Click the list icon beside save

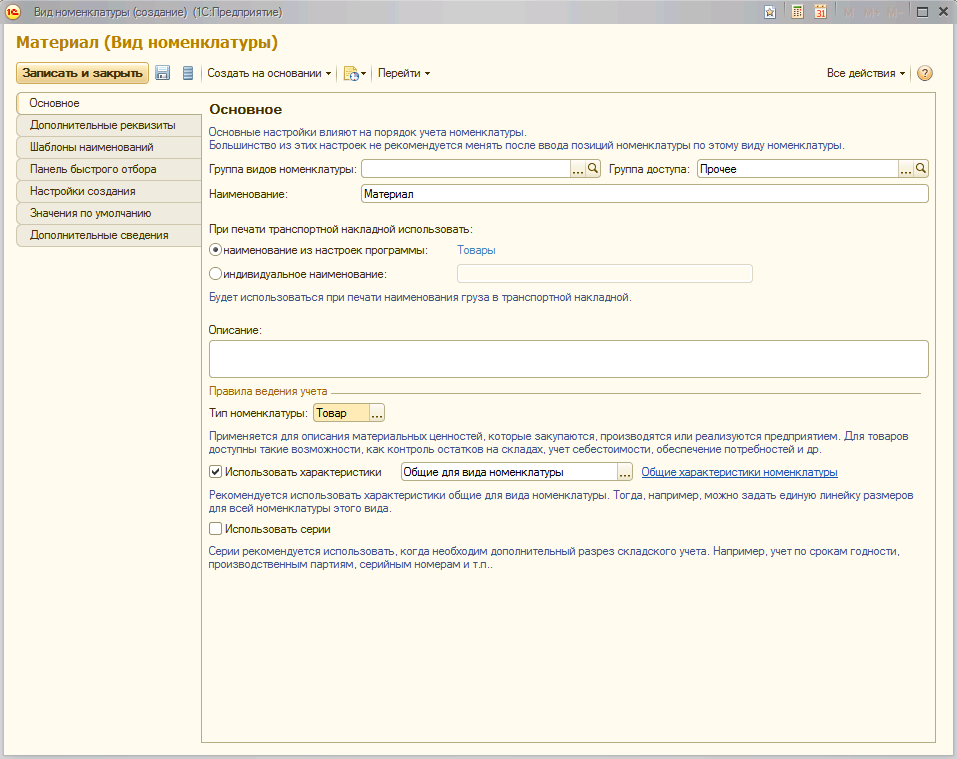click(x=187, y=73)
